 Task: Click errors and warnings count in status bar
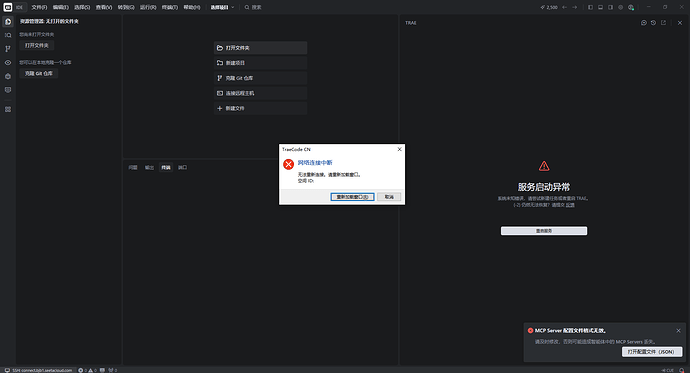point(87,370)
